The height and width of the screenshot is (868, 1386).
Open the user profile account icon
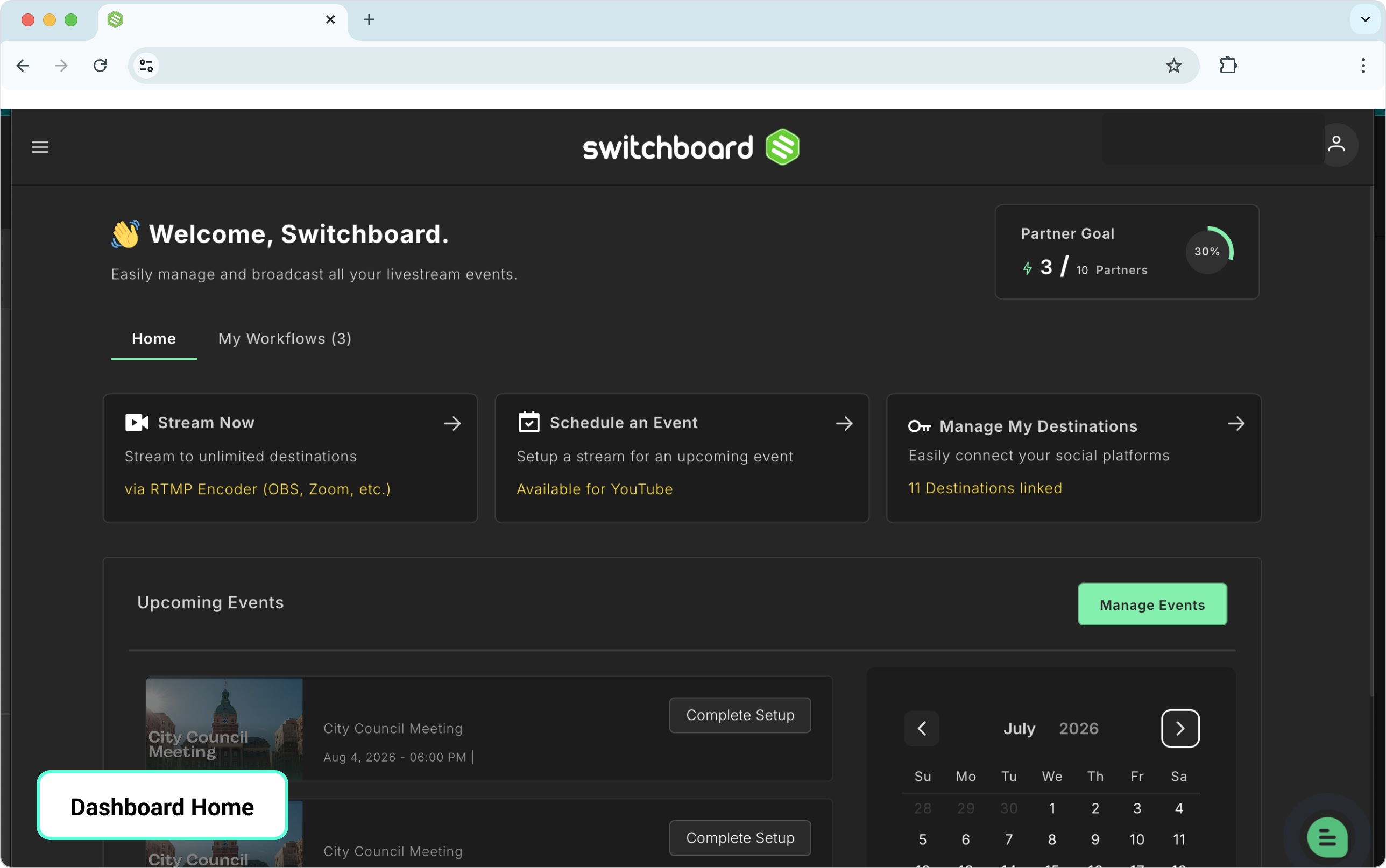pos(1336,144)
